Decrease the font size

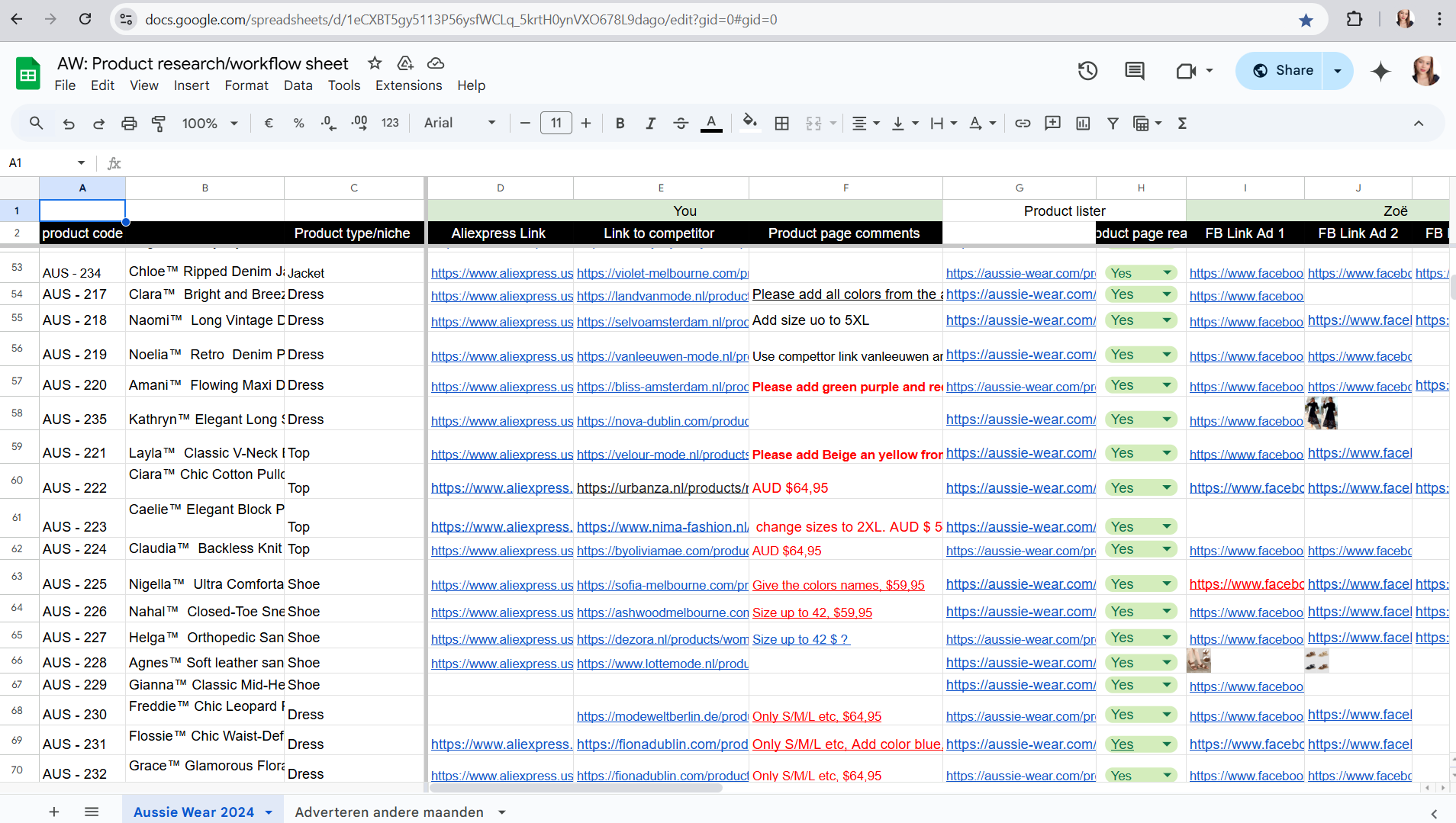click(x=525, y=123)
